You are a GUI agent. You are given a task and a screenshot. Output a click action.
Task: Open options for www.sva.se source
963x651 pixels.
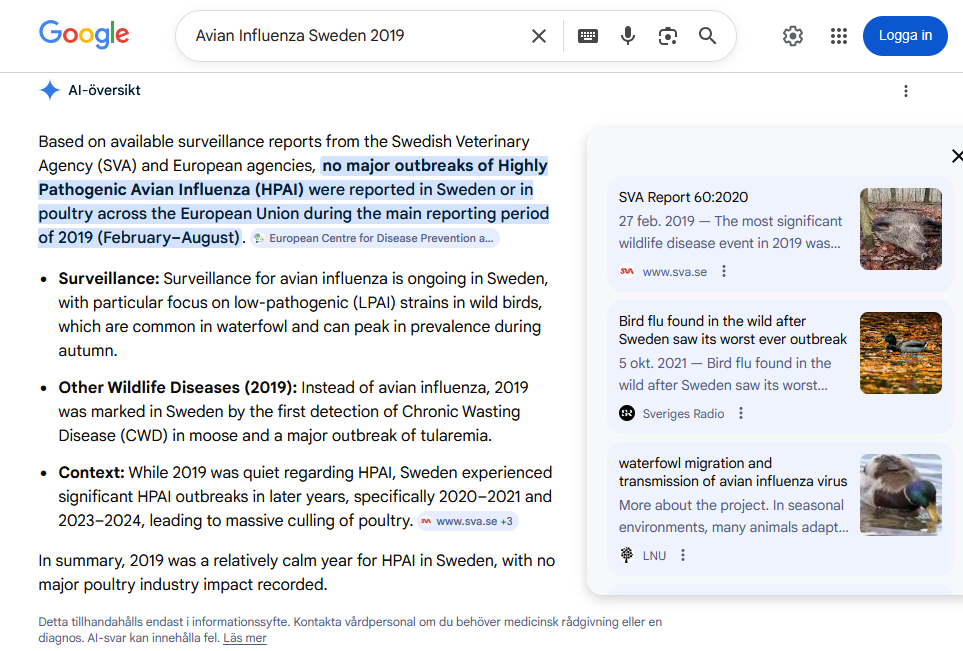pos(724,271)
